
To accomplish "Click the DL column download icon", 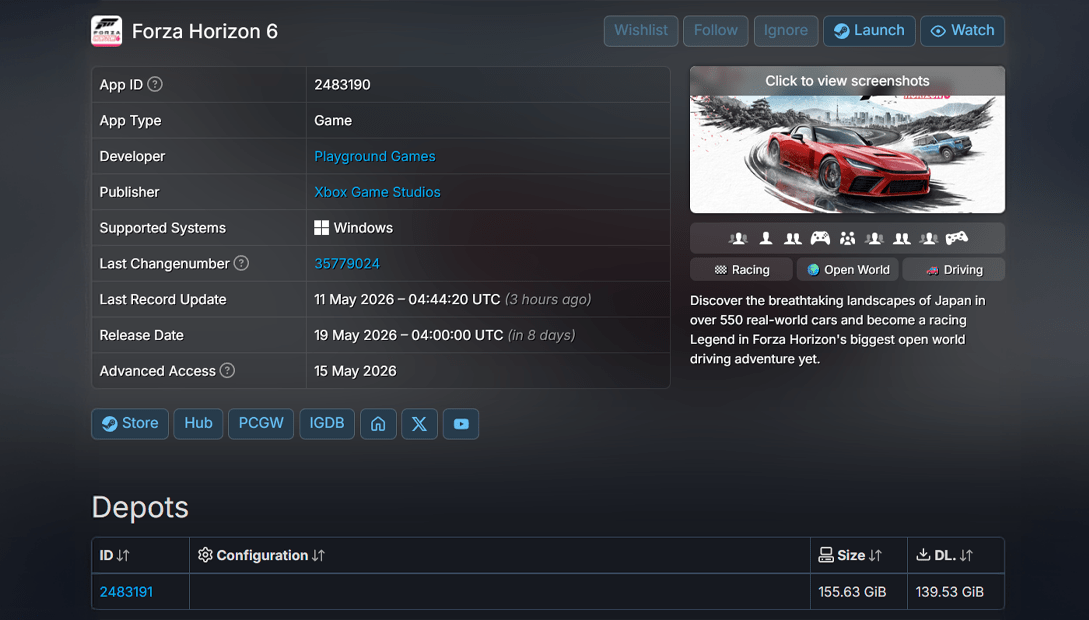I will click(923, 555).
